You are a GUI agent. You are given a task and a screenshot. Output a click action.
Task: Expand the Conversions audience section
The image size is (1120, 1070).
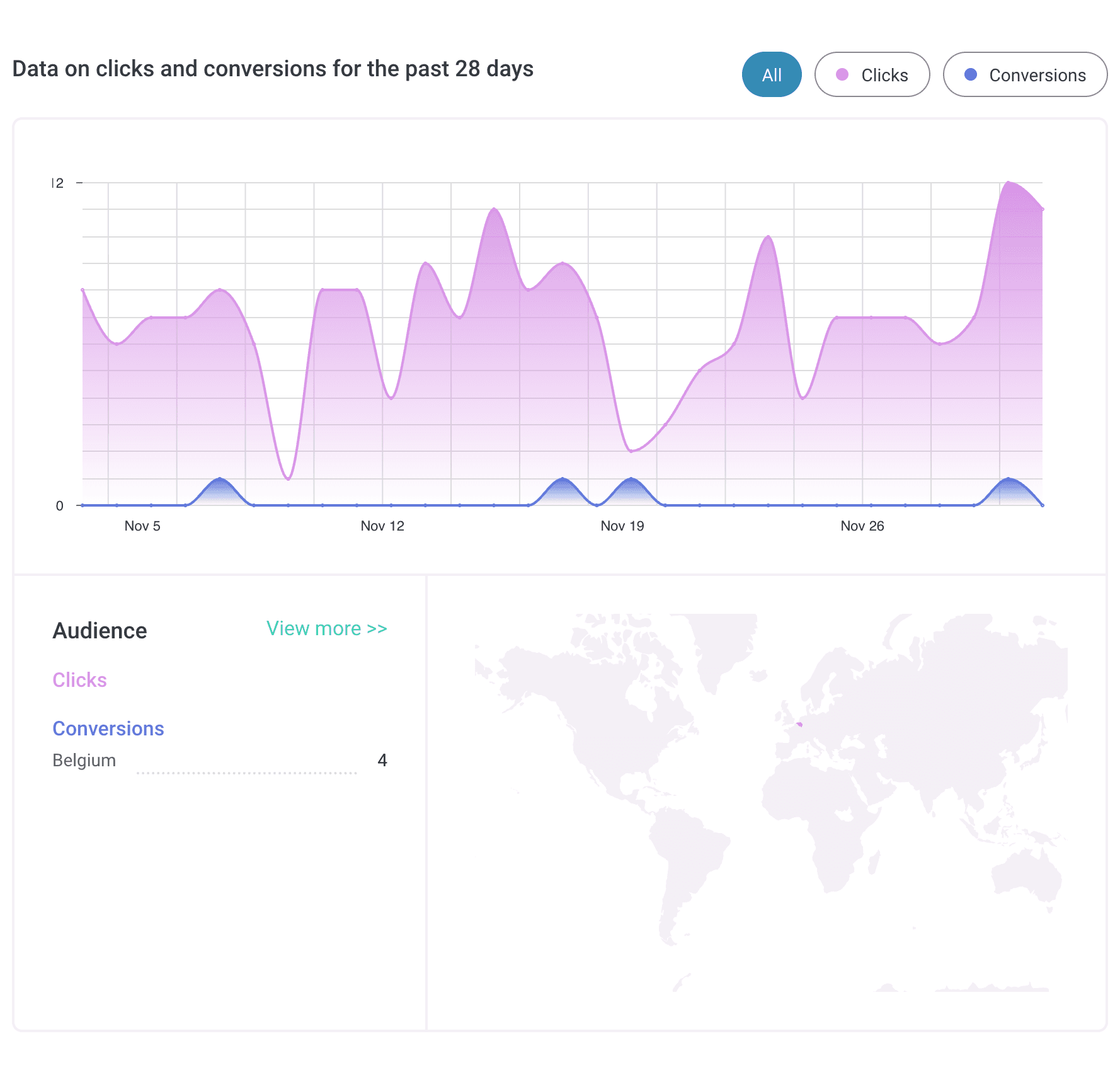pyautogui.click(x=108, y=728)
